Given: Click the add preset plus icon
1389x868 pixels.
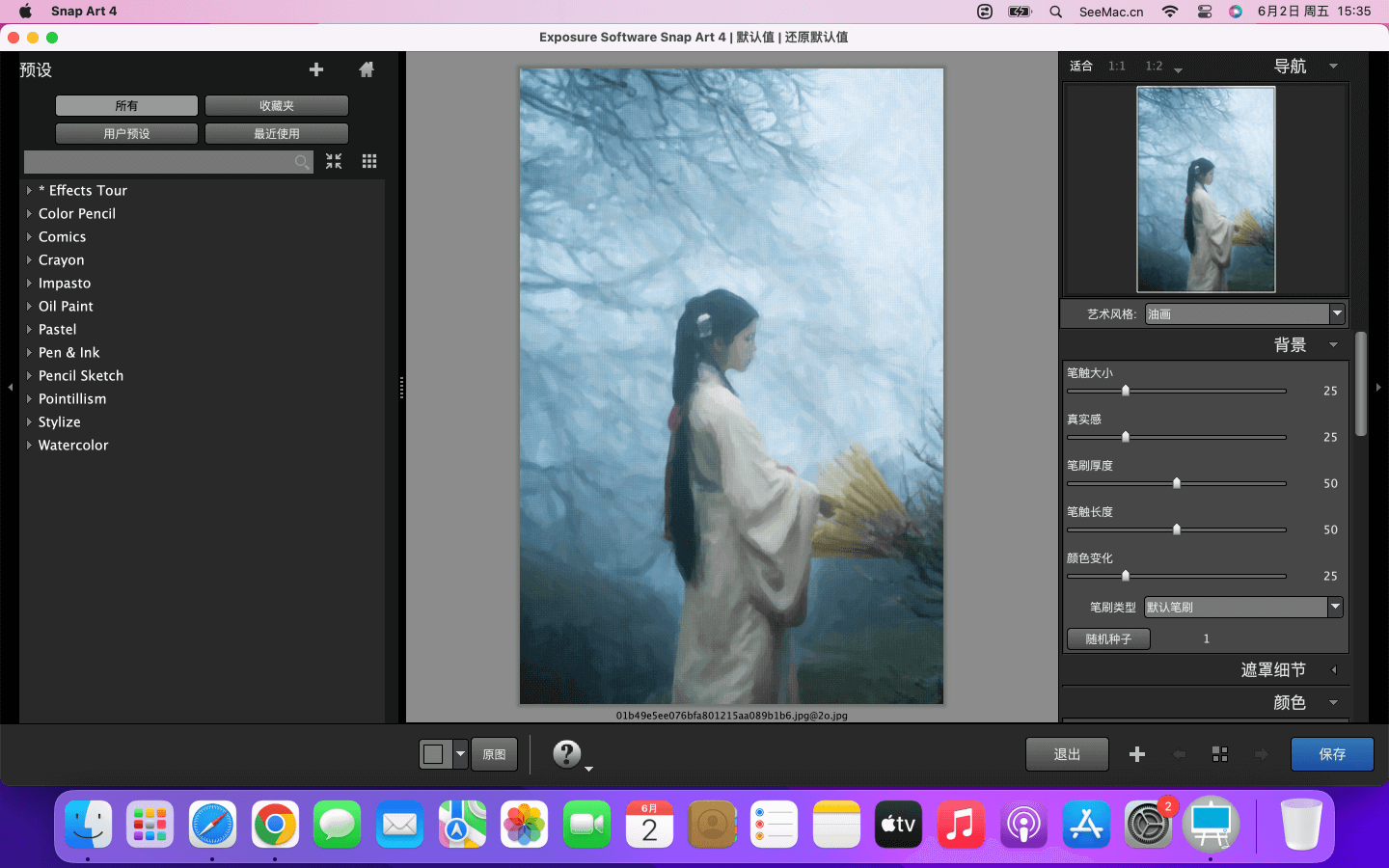Looking at the screenshot, I should coord(316,69).
